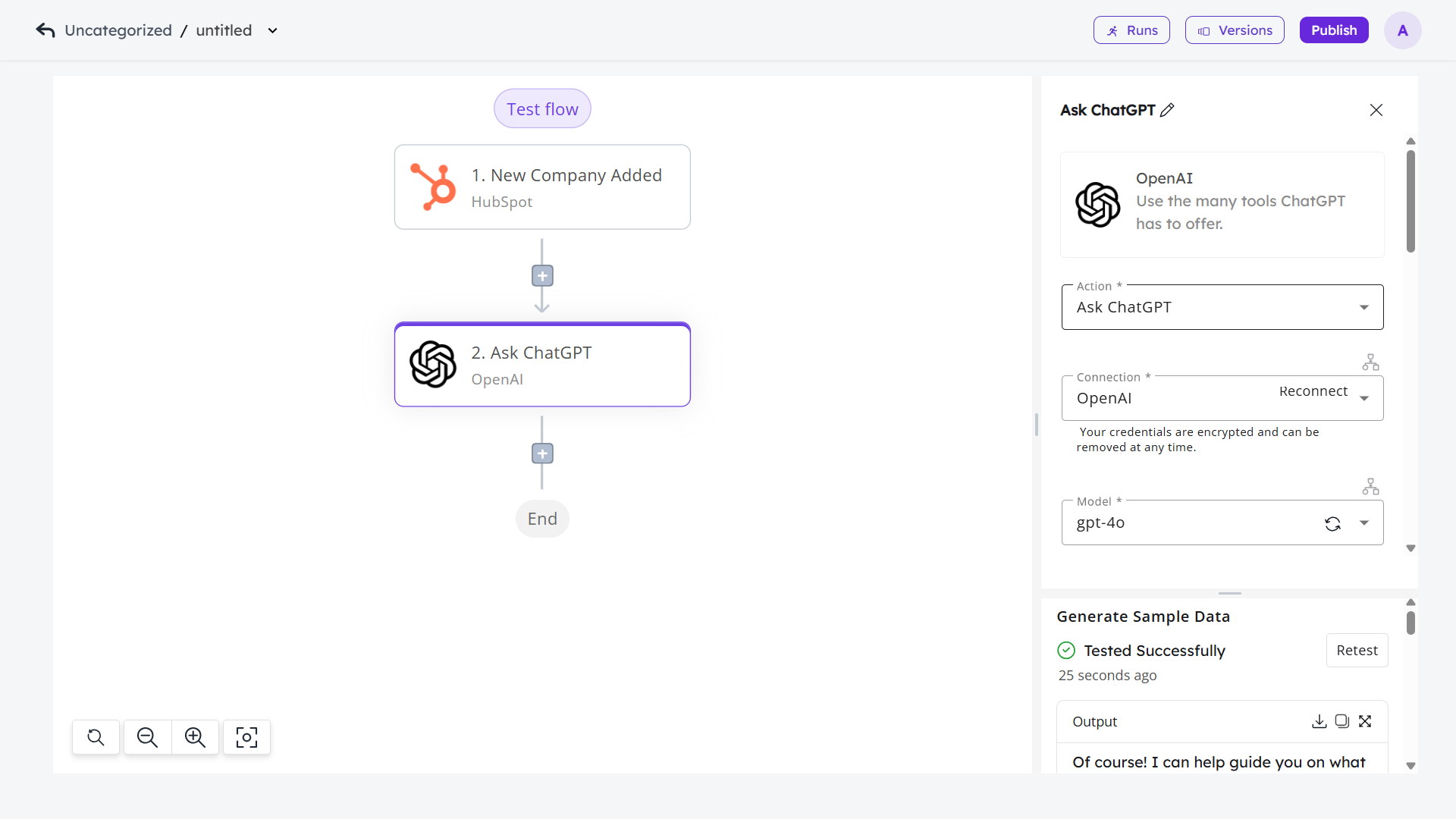Expand the Model dropdown arrow
Screen dimensions: 1456x819
point(1364,522)
